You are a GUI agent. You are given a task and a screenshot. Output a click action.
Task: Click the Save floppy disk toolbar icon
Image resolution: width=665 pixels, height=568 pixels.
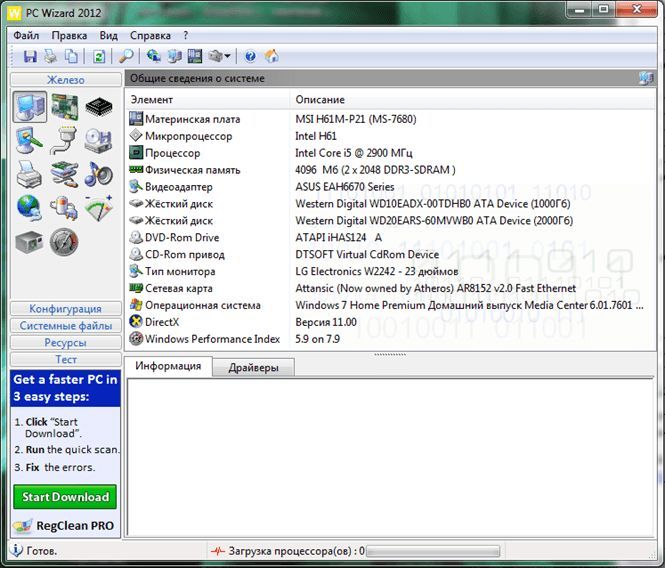tap(30, 56)
